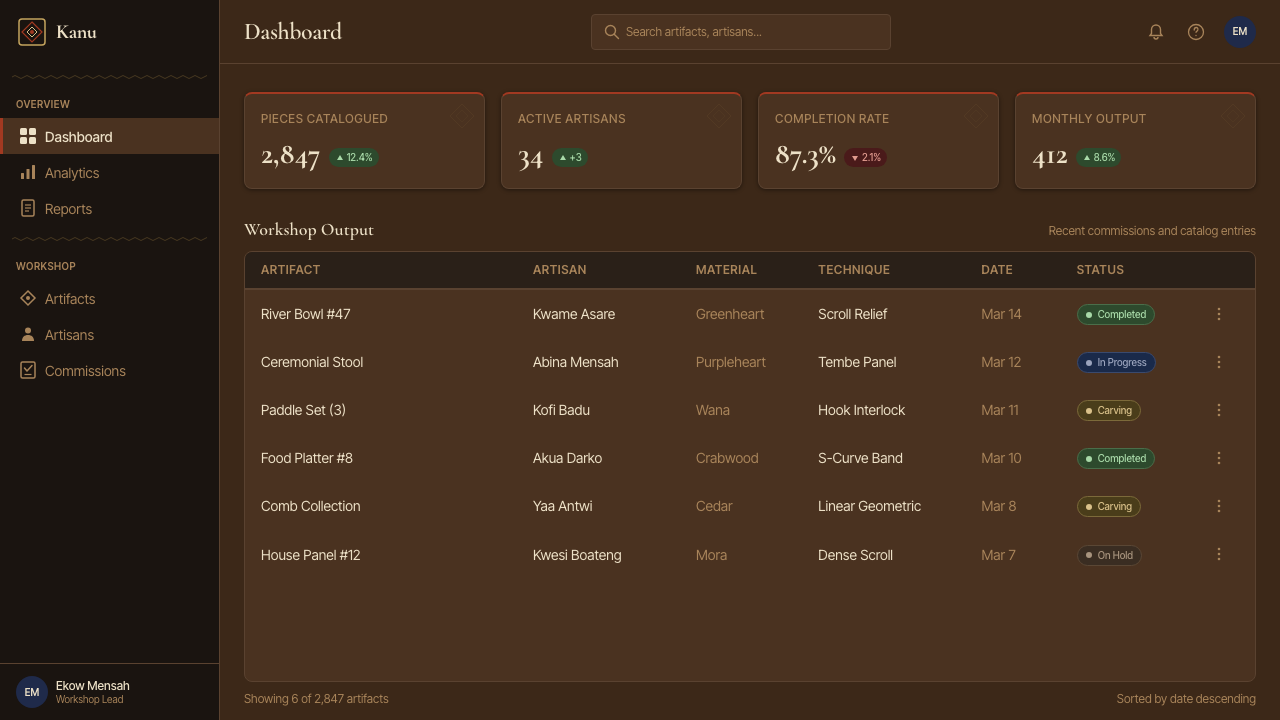
Task: Select artisan Akua Darko
Action: tap(567, 458)
